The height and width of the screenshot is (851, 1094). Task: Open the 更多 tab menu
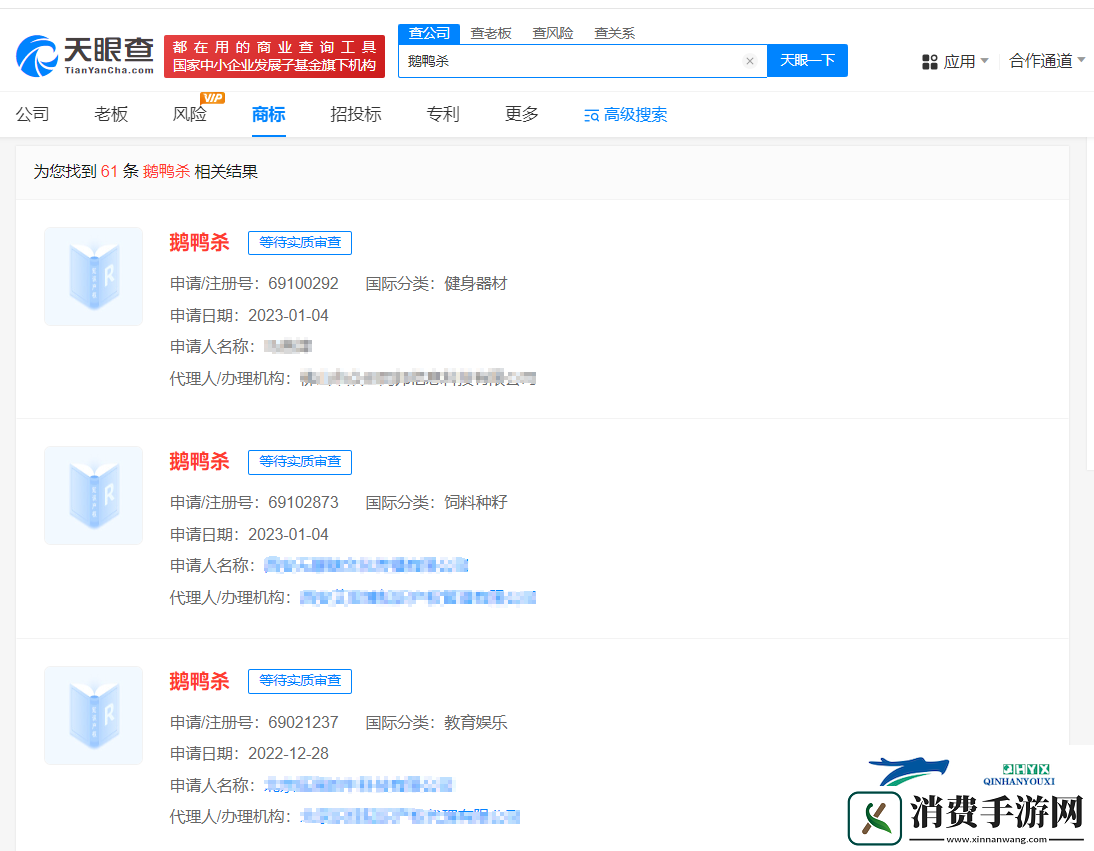[522, 114]
